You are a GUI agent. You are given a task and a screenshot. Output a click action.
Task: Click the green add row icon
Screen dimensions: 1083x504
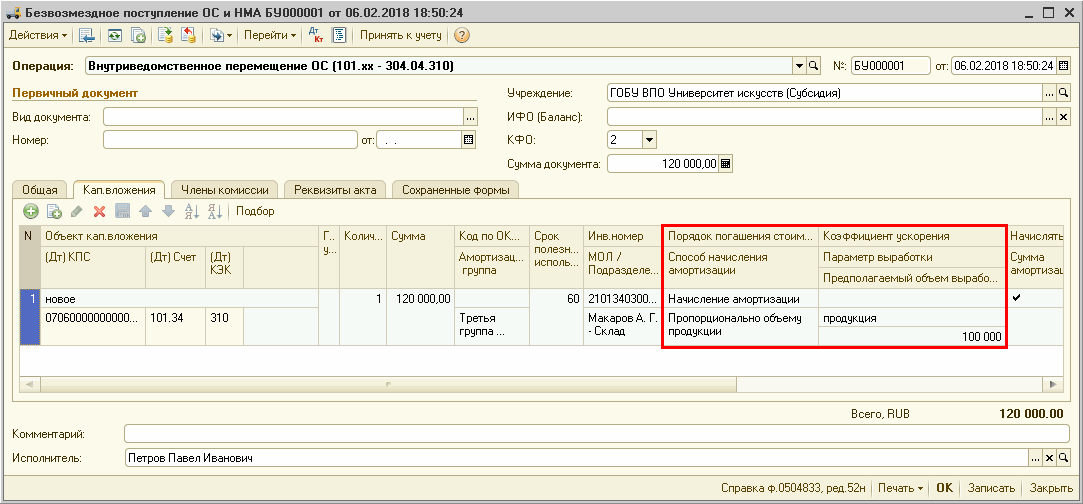coord(30,211)
